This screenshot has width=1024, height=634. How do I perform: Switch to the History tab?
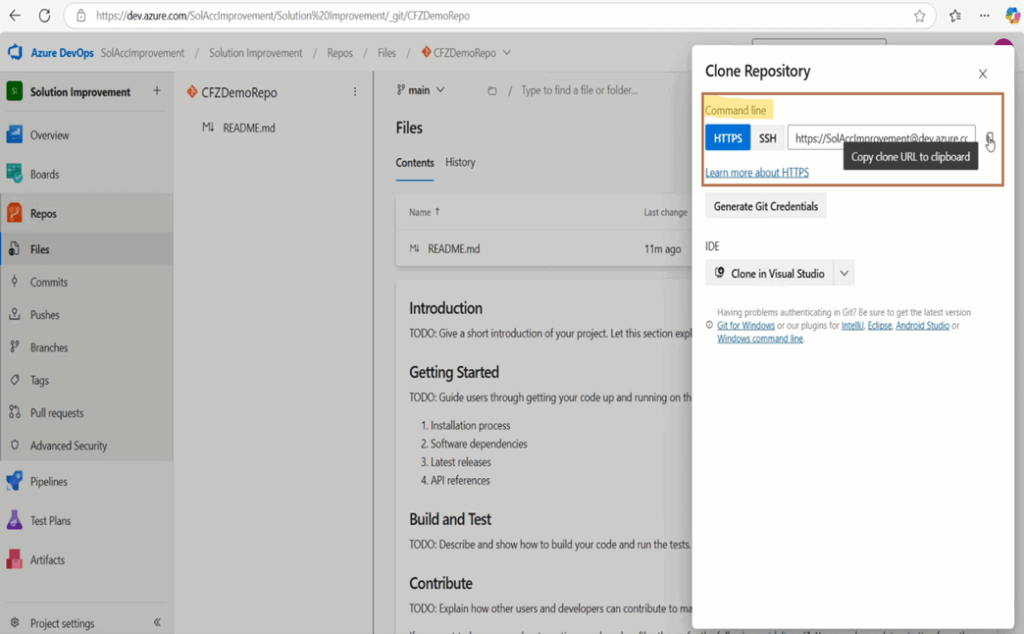point(460,162)
